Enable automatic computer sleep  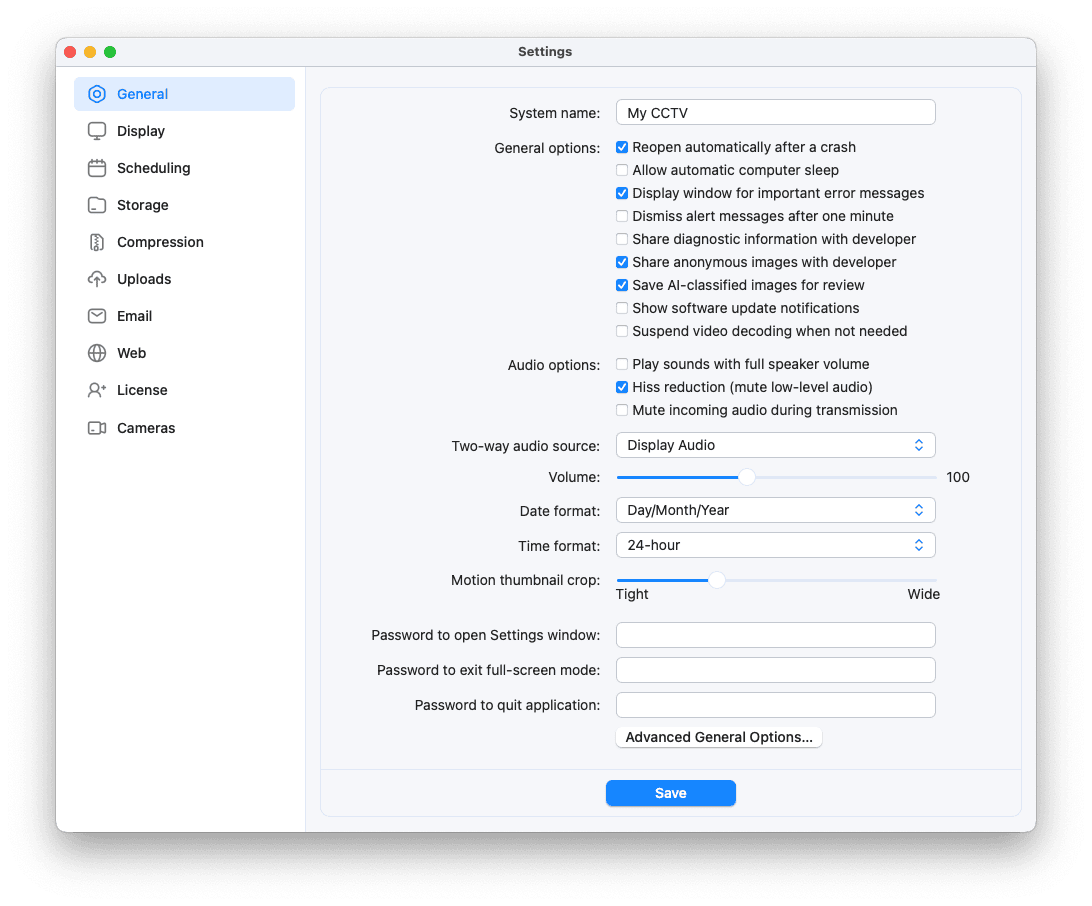[x=621, y=170]
